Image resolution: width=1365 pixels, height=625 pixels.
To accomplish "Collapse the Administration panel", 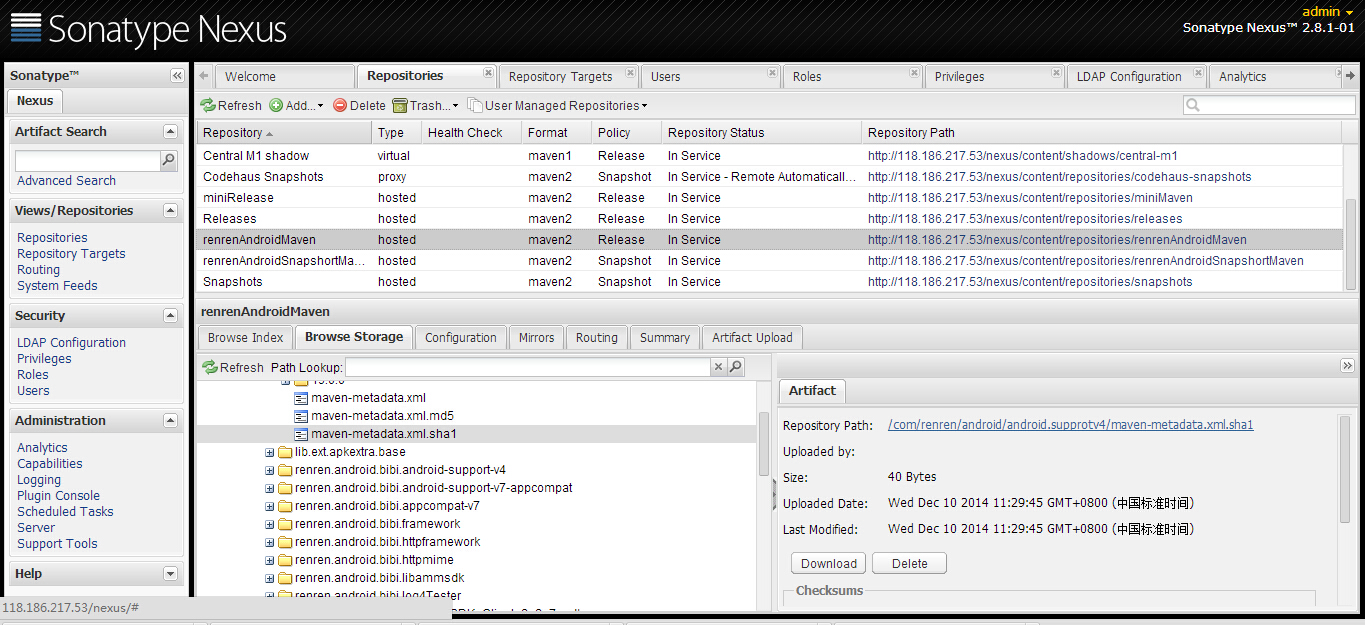I will pyautogui.click(x=170, y=421).
